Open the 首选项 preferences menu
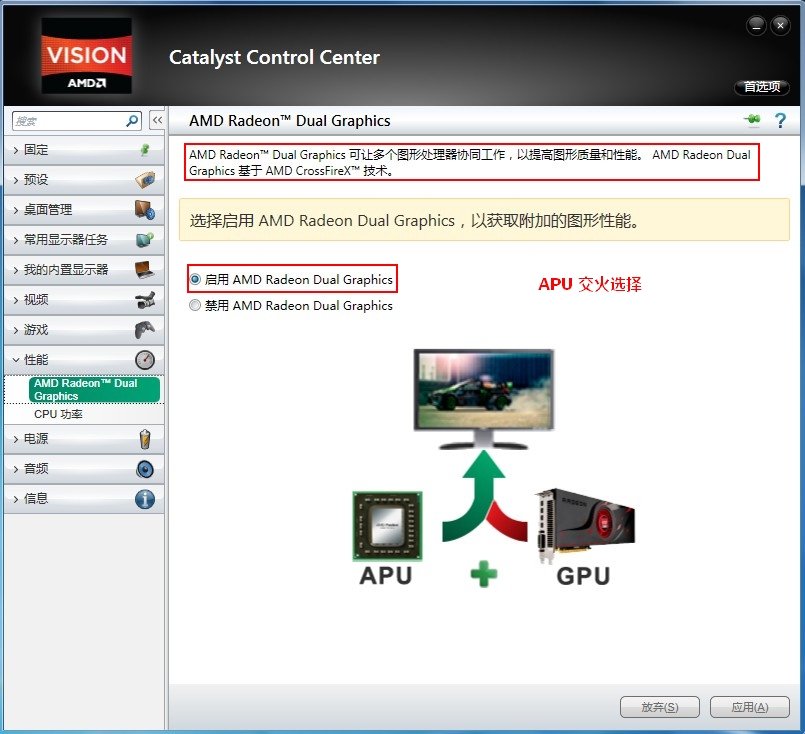This screenshot has width=805, height=734. (x=762, y=87)
